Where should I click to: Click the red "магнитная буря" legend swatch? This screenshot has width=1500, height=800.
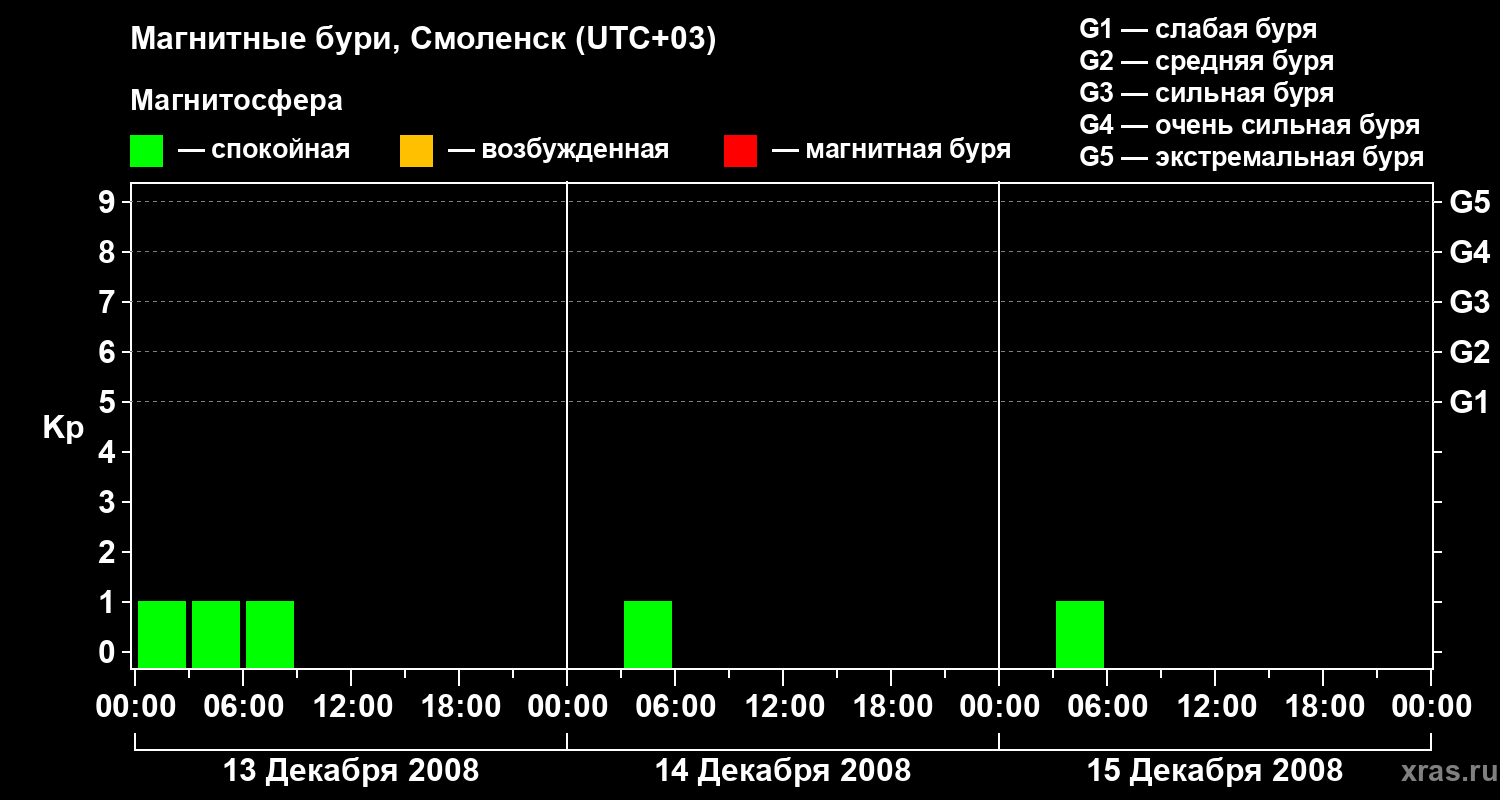[740, 151]
